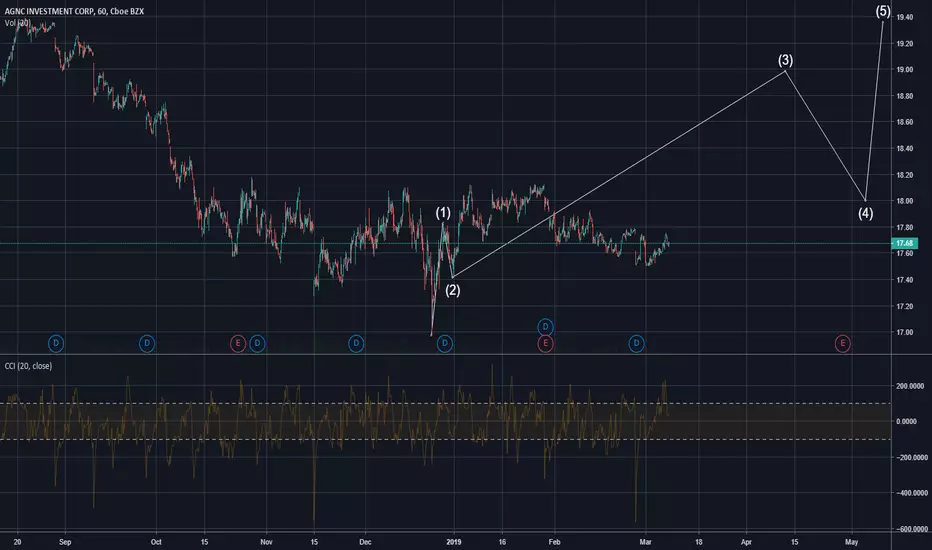The image size is (932, 550).
Task: Click the earnings E marker in late October
Action: 238,343
